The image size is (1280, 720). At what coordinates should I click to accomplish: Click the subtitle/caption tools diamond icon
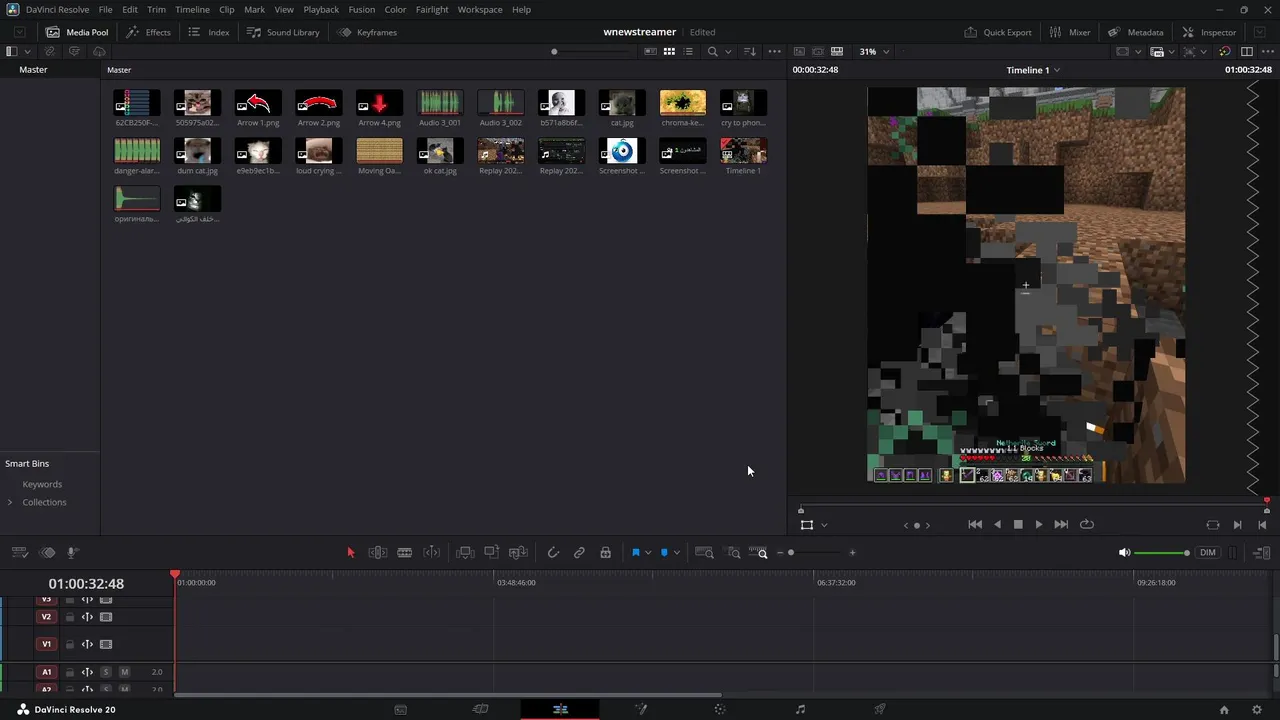click(x=47, y=552)
